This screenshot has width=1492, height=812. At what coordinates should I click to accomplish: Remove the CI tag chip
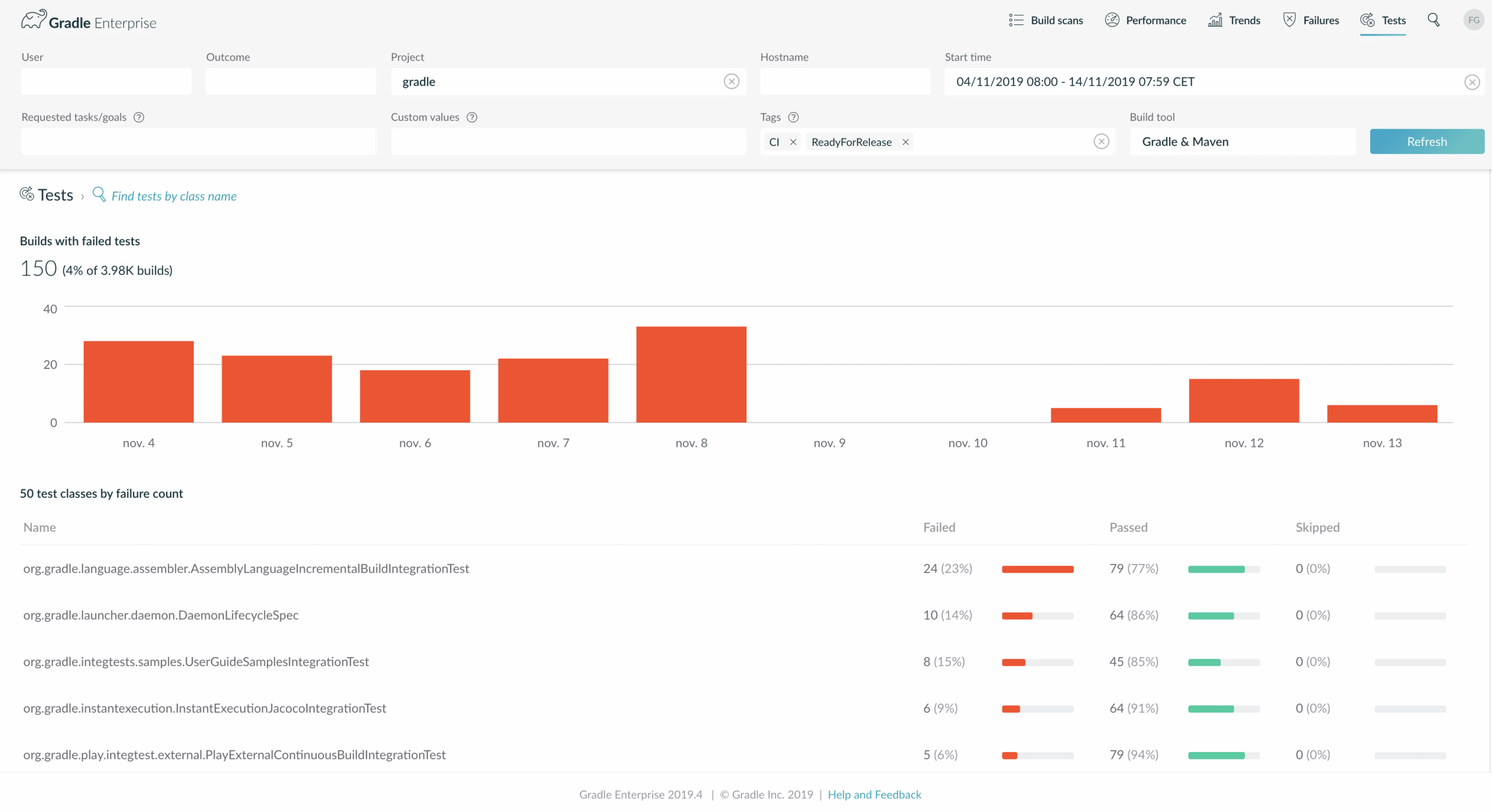(793, 142)
